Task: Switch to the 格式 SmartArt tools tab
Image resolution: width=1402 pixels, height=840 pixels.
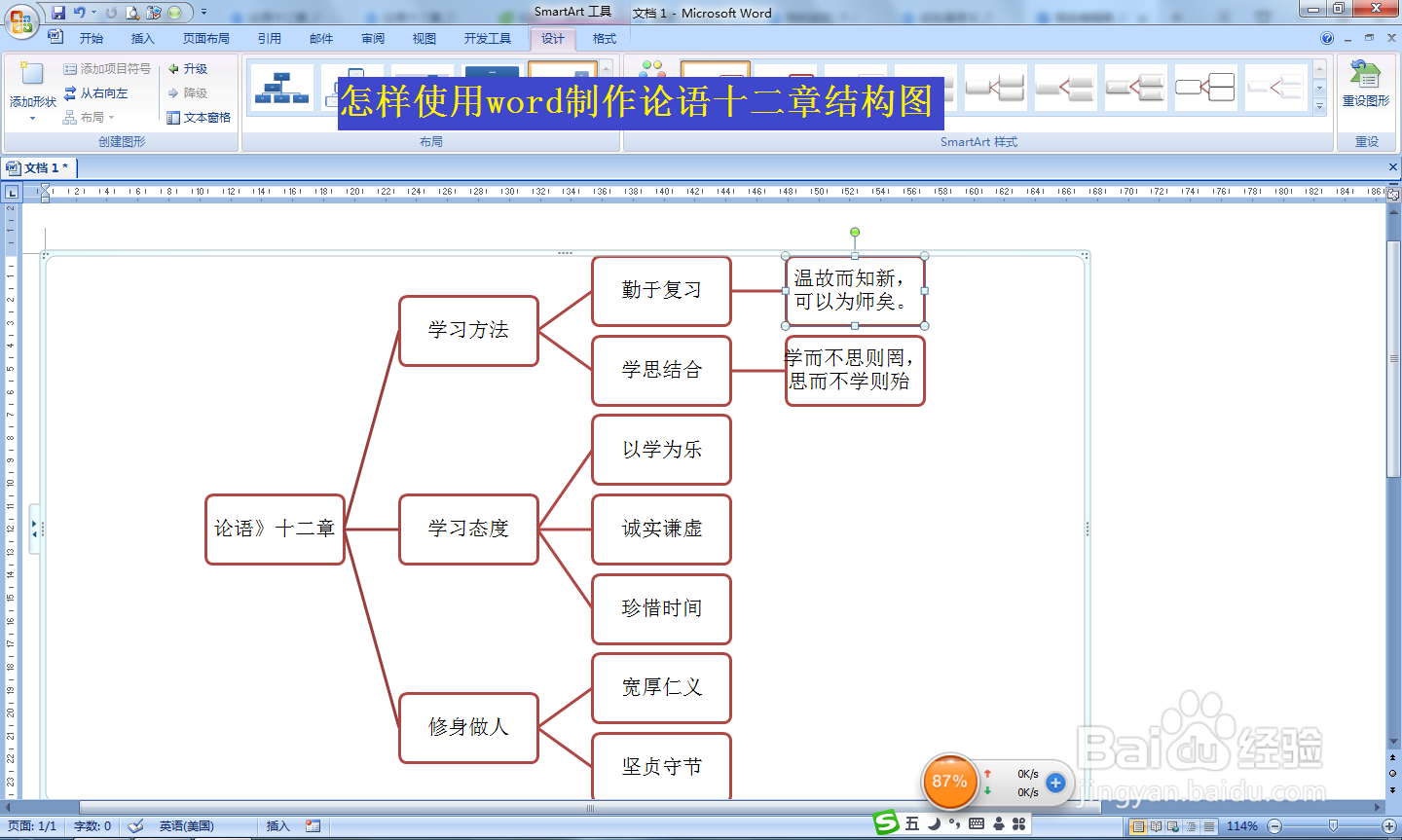Action: click(x=604, y=38)
